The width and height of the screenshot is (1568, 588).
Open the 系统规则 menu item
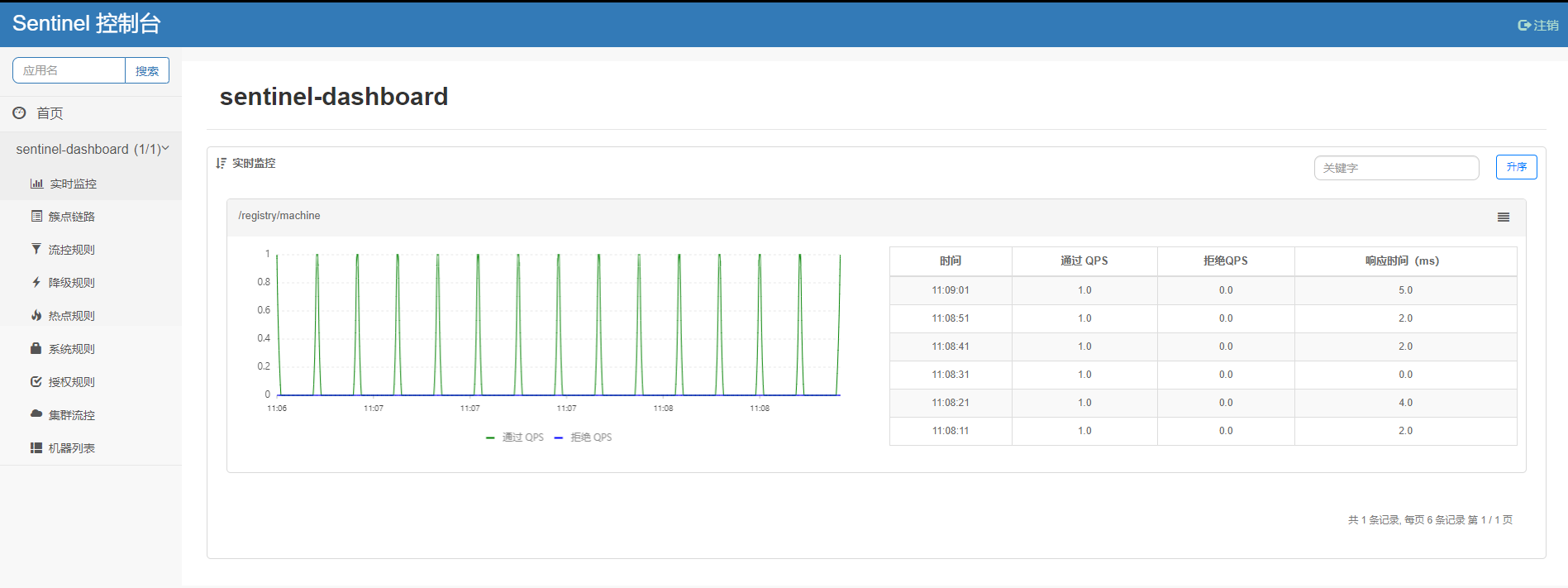click(72, 349)
